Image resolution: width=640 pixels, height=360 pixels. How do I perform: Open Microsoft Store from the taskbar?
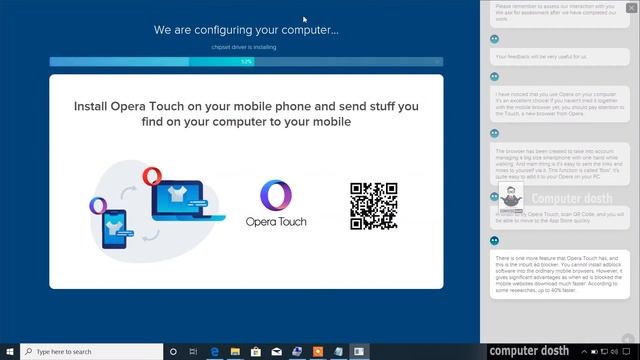click(256, 351)
